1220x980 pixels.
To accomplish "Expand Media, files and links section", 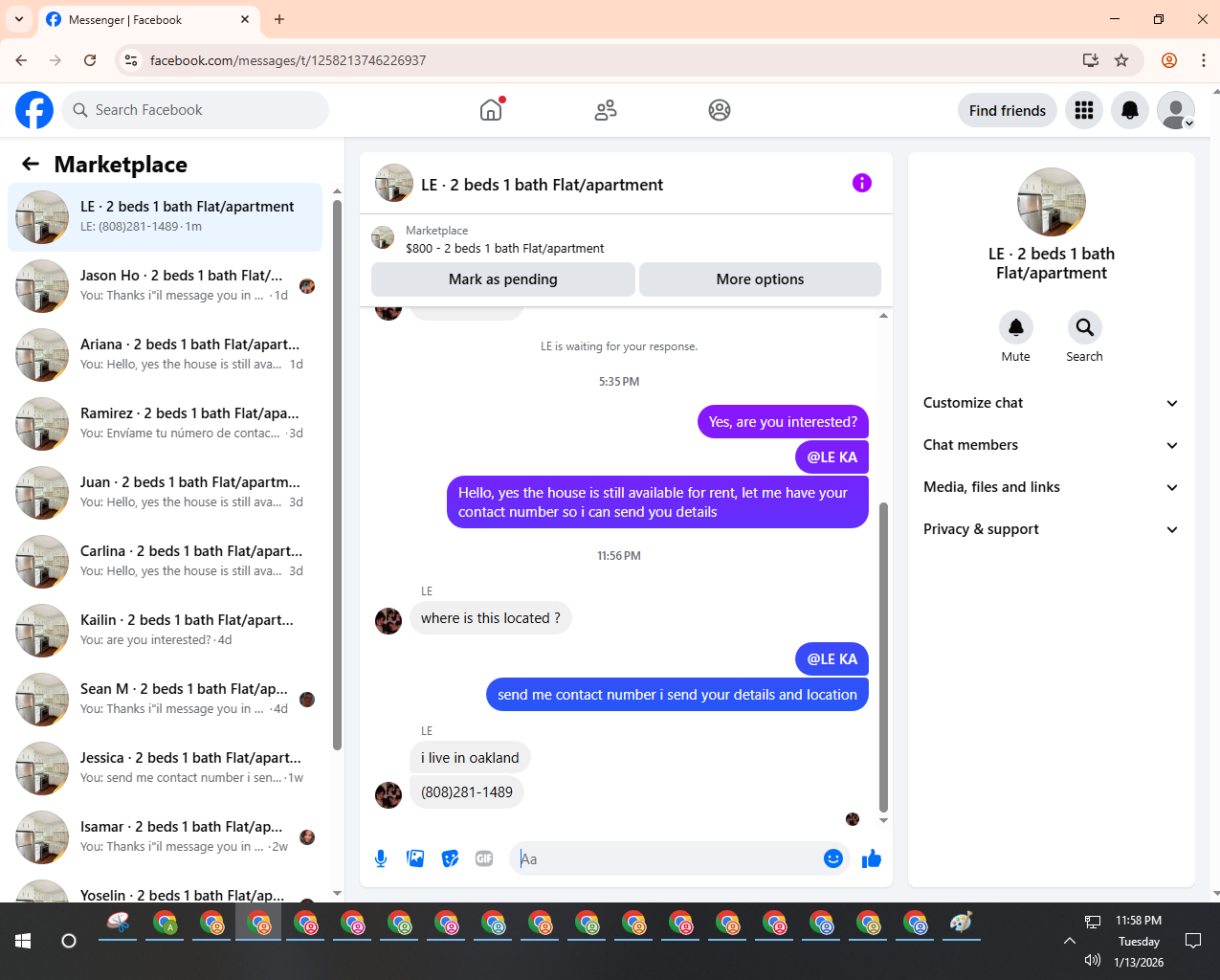I will (x=1051, y=487).
